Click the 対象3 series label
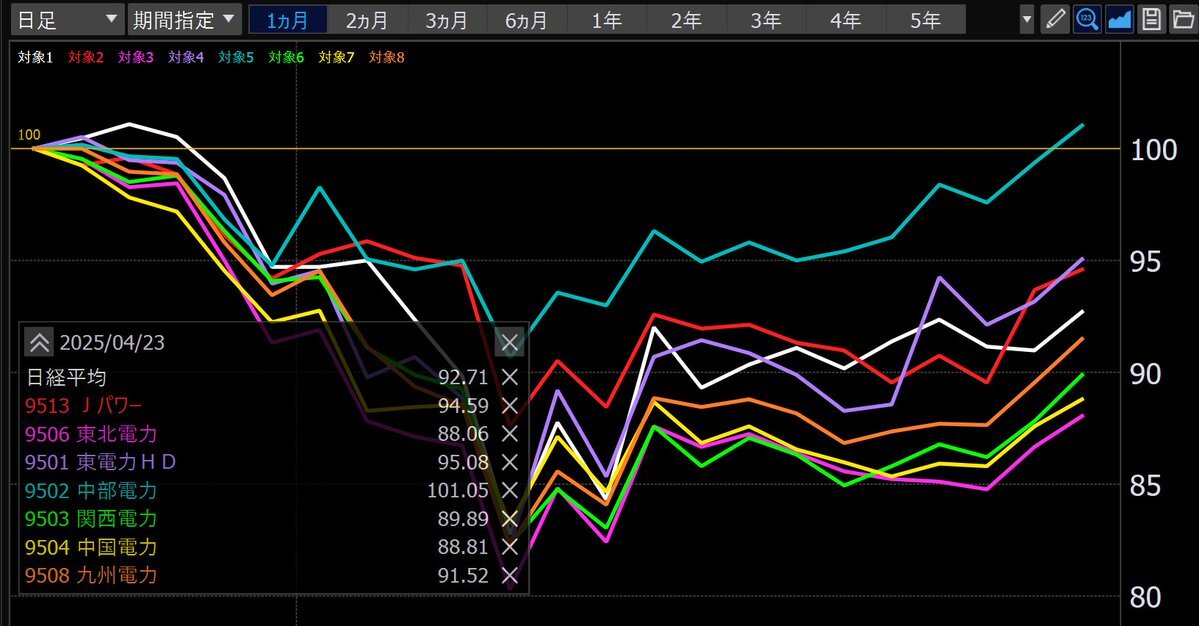The image size is (1199, 626). pos(136,57)
